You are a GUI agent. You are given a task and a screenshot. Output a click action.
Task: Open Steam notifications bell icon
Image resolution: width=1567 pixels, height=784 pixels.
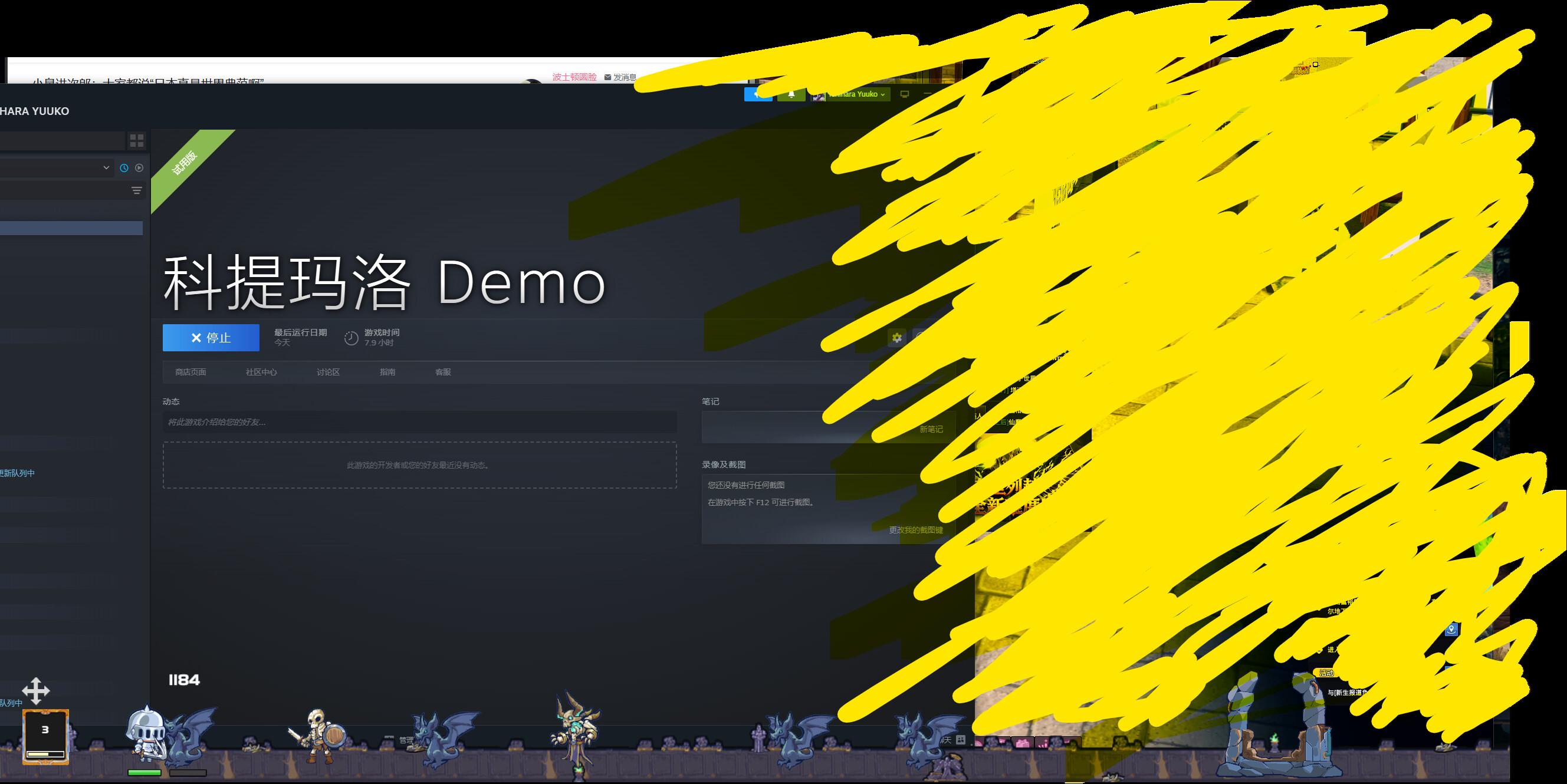click(791, 94)
